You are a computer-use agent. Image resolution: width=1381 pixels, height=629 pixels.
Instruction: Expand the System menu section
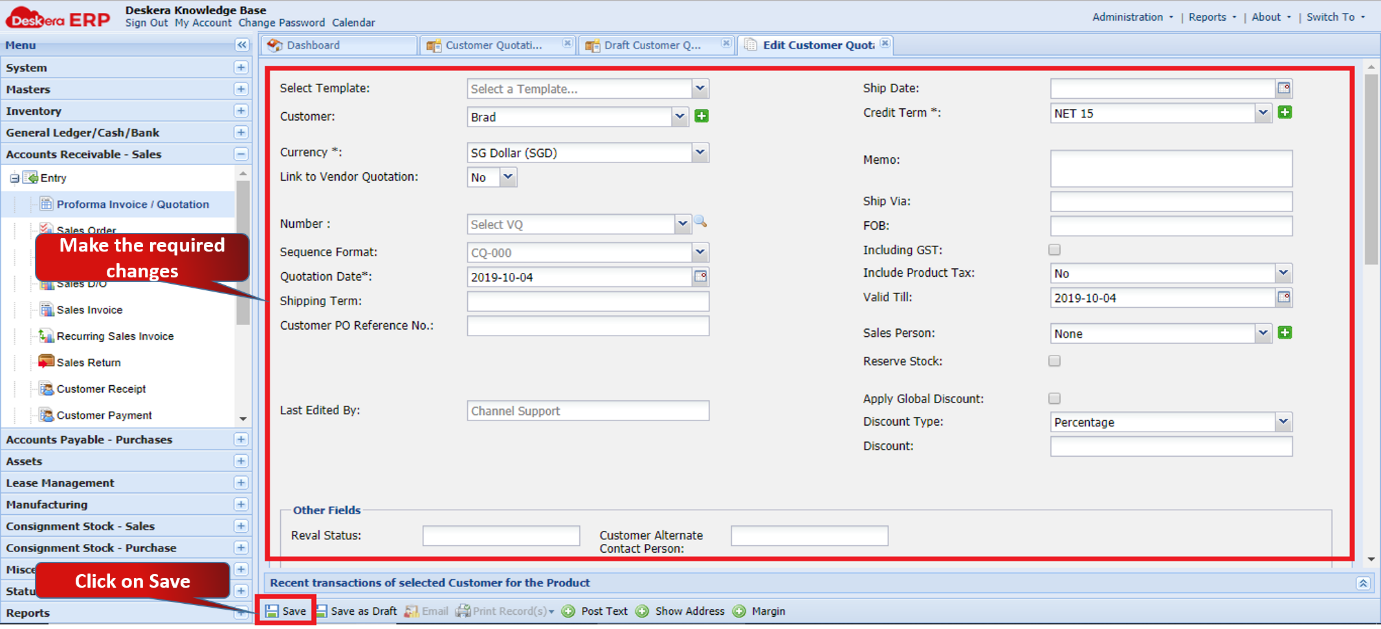click(x=241, y=67)
